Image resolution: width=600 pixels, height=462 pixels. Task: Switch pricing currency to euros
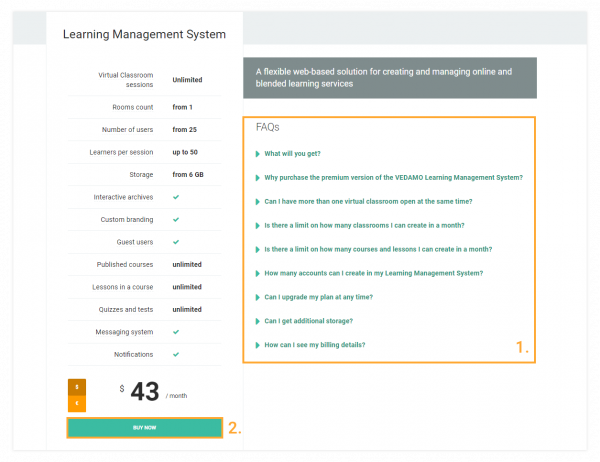click(x=77, y=404)
